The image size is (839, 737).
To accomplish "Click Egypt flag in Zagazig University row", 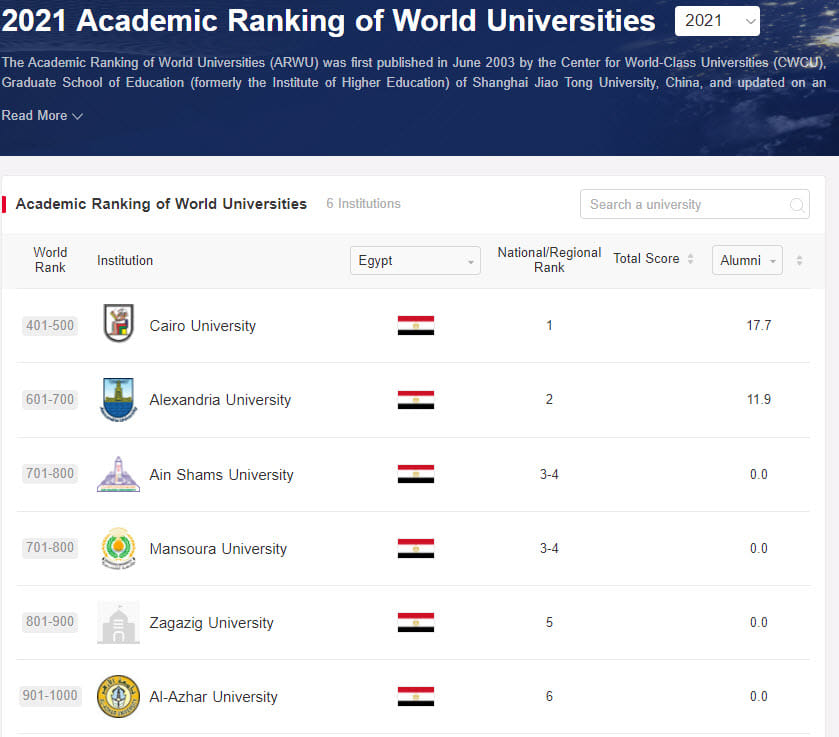I will pos(415,622).
